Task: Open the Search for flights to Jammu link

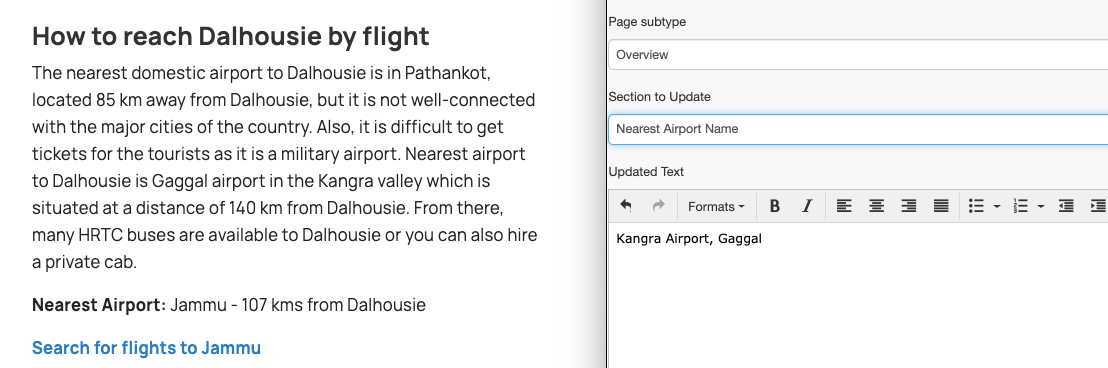Action: point(146,348)
